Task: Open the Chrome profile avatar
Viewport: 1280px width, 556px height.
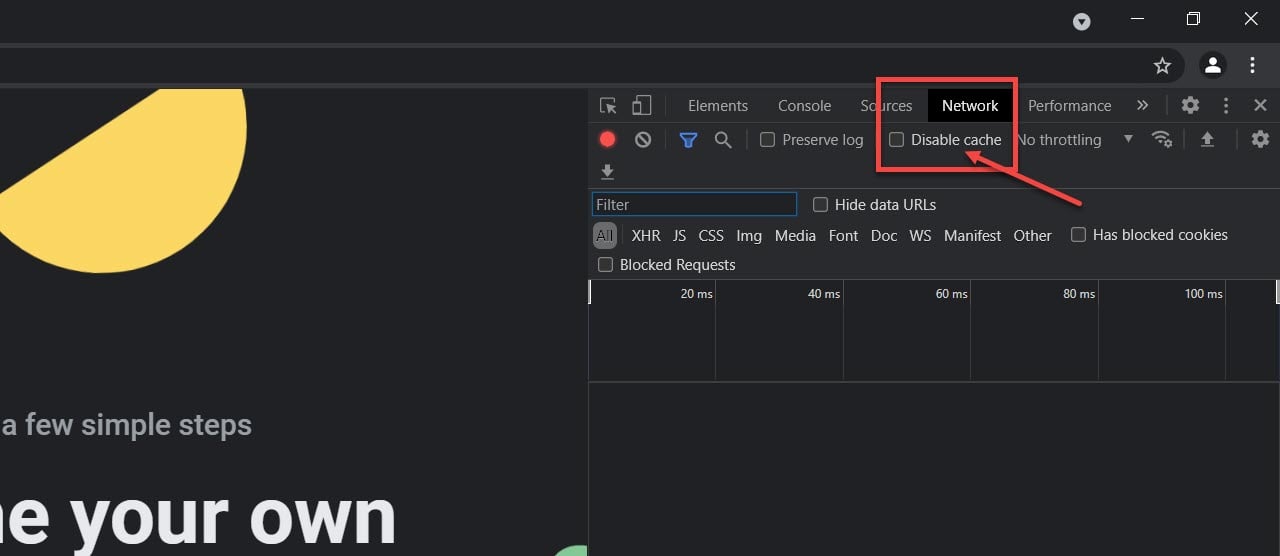Action: [1213, 66]
